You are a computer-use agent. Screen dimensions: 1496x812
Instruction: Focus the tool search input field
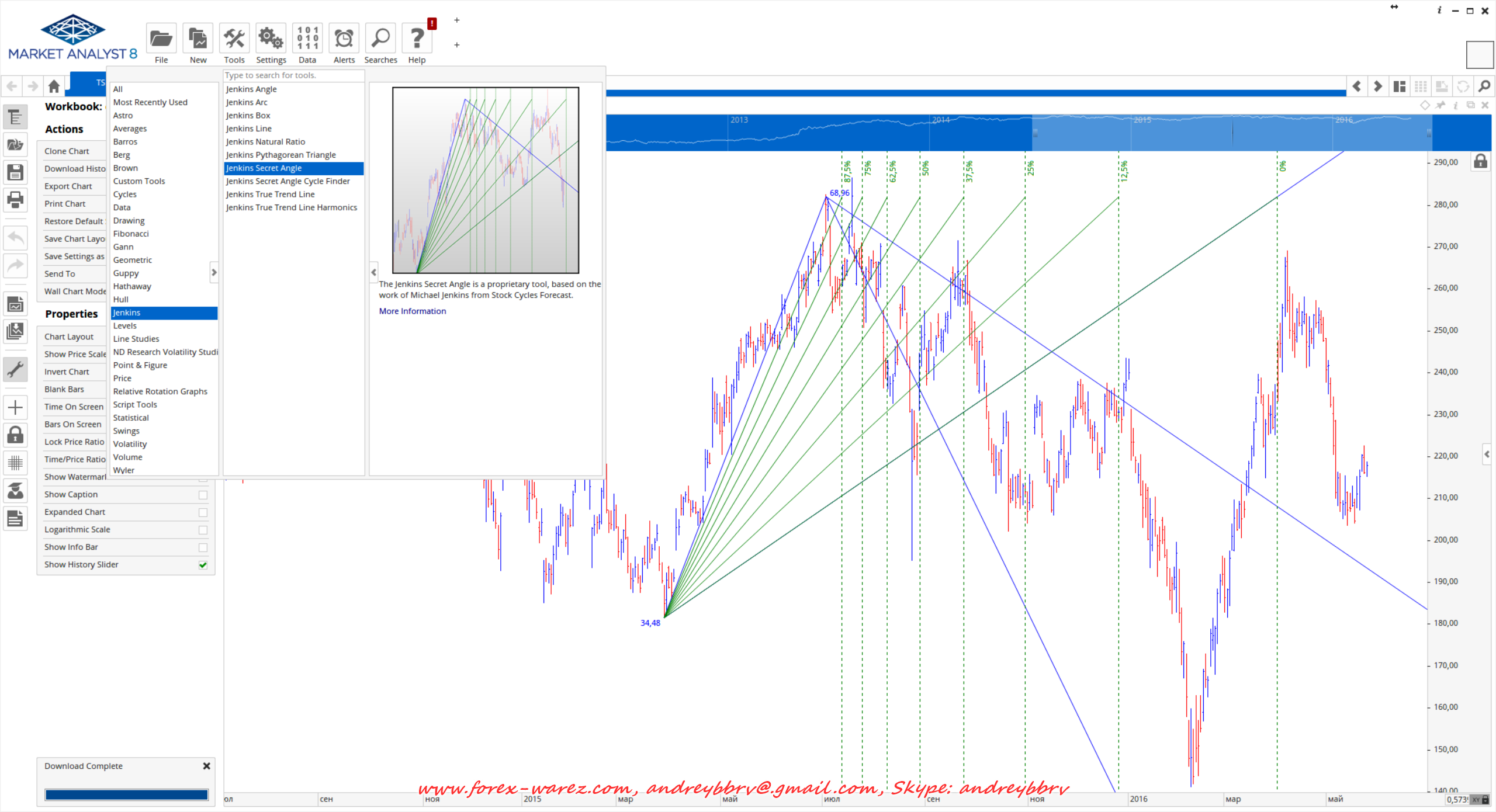(x=293, y=75)
